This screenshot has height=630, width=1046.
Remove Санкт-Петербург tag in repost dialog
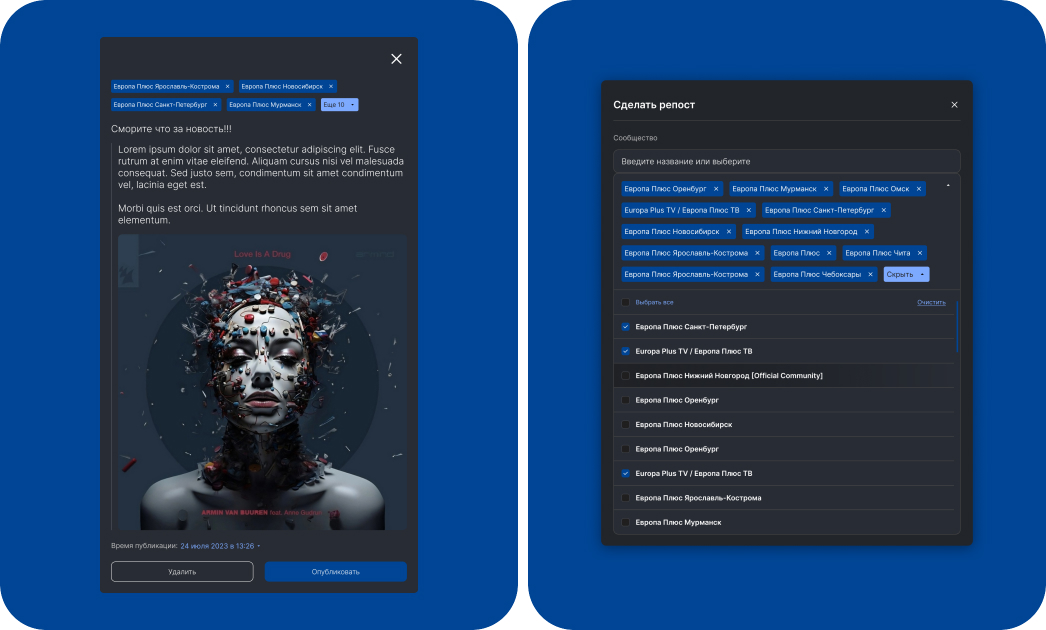click(x=883, y=210)
